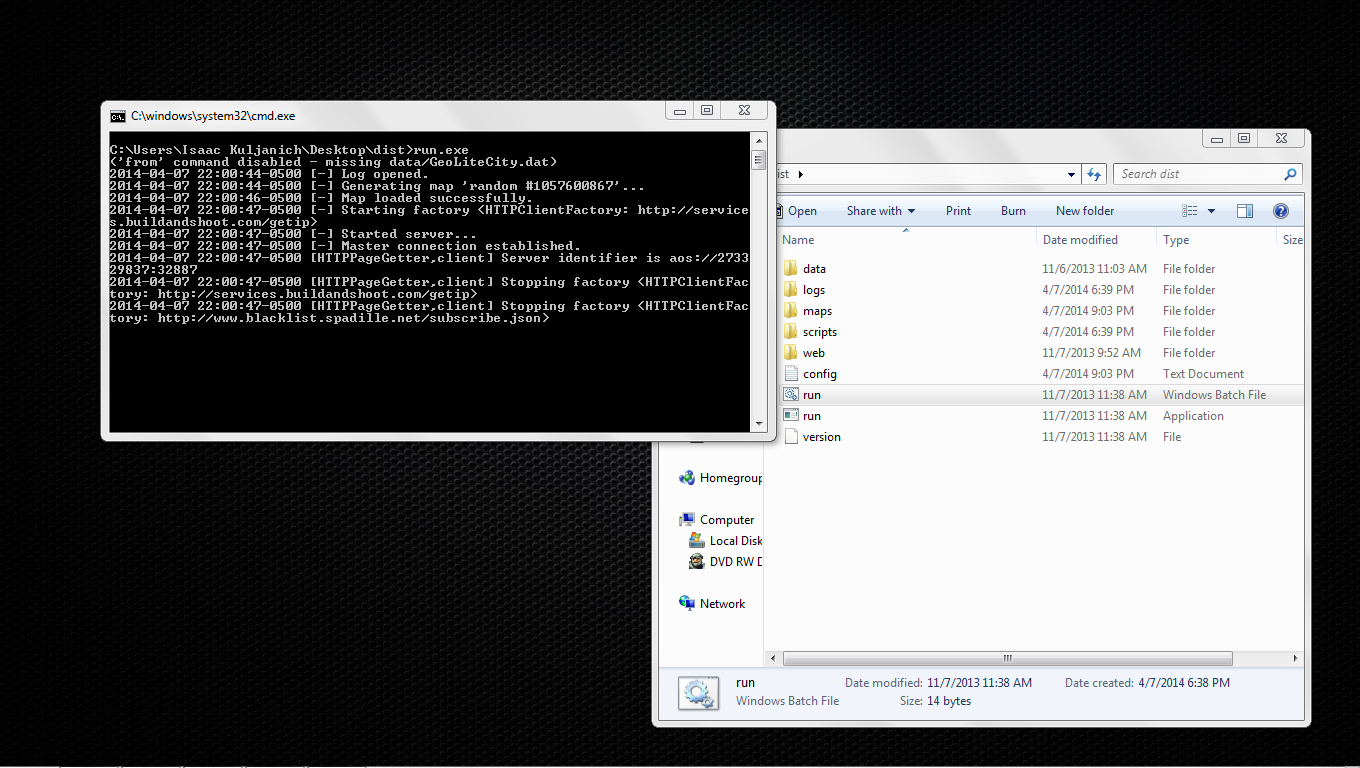
Task: Click the Burn toolbar item
Action: point(1013,210)
